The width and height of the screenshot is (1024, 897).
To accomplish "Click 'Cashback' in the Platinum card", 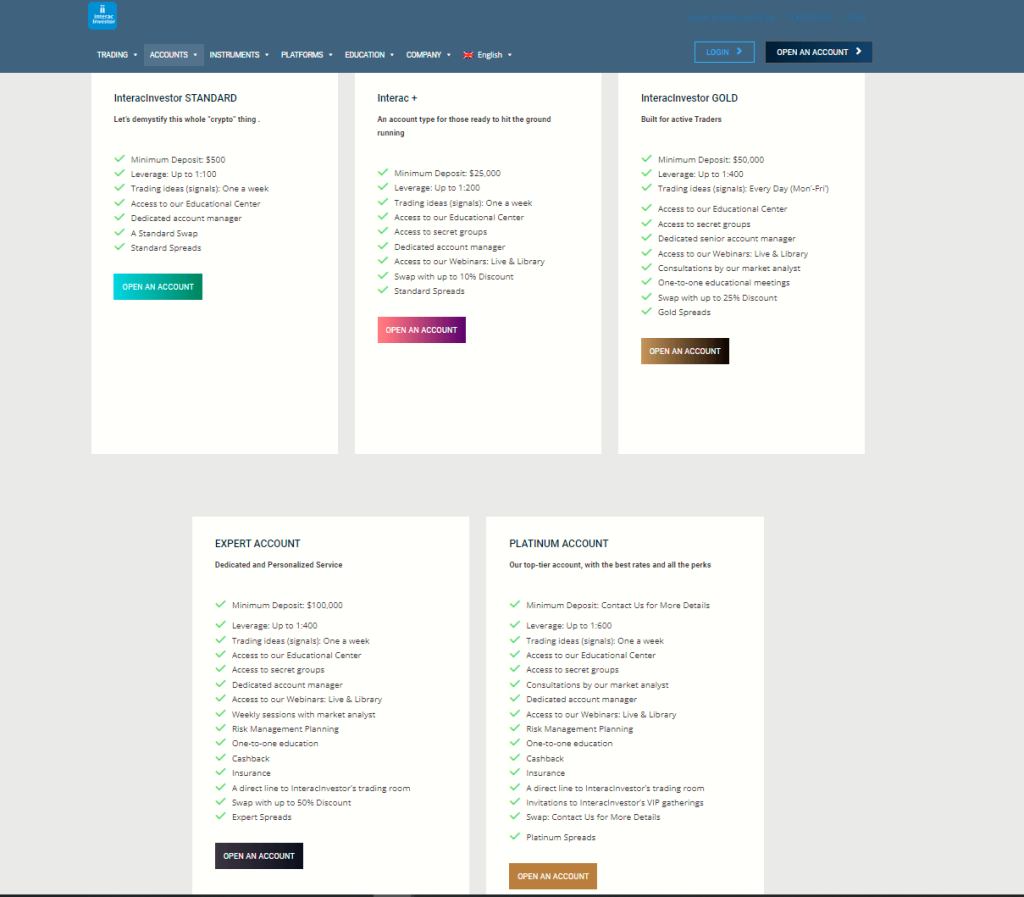I will (x=545, y=759).
